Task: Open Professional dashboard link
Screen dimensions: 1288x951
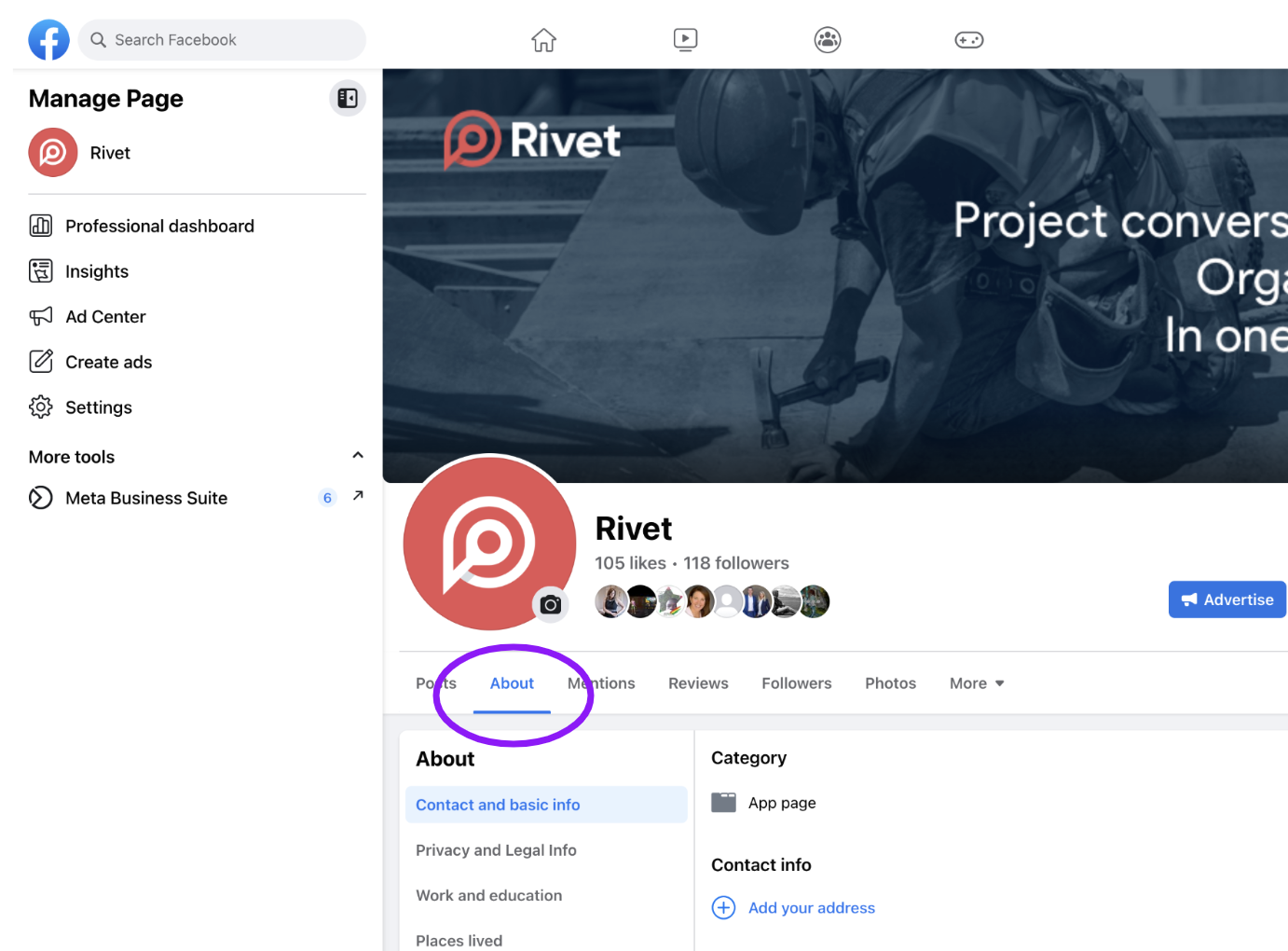Action: pos(159,226)
